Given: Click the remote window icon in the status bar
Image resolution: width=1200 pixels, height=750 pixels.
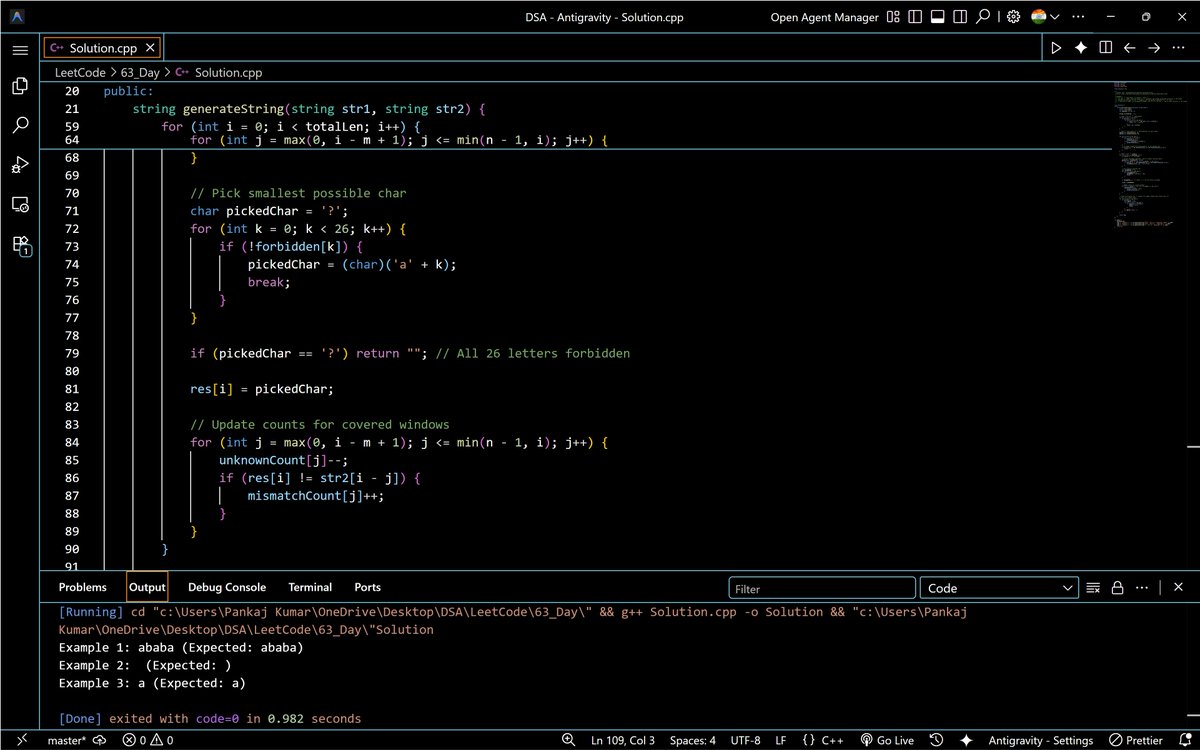Looking at the screenshot, I should point(20,741).
